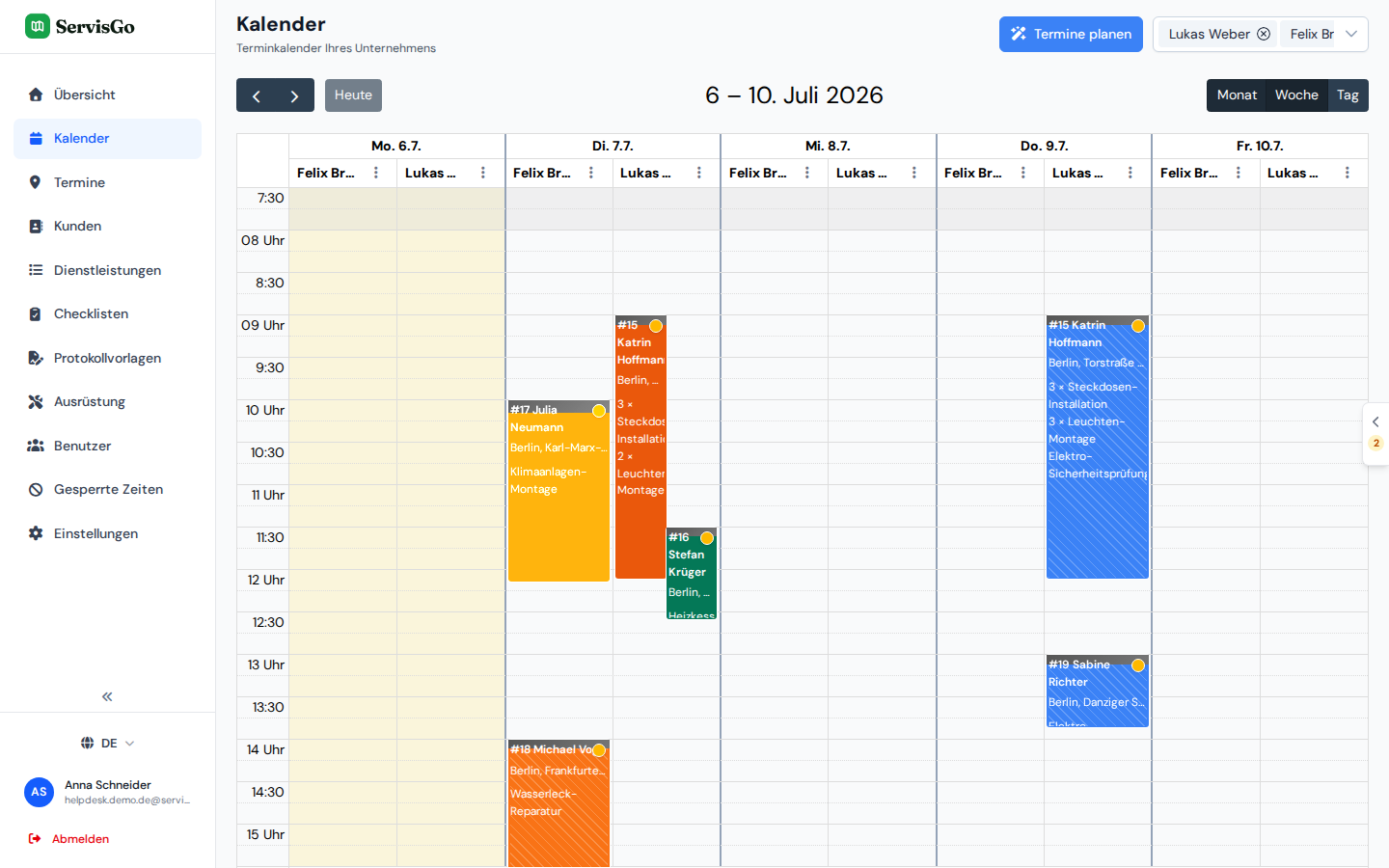Open the Checklisten page
1389x868 pixels.
[107, 313]
